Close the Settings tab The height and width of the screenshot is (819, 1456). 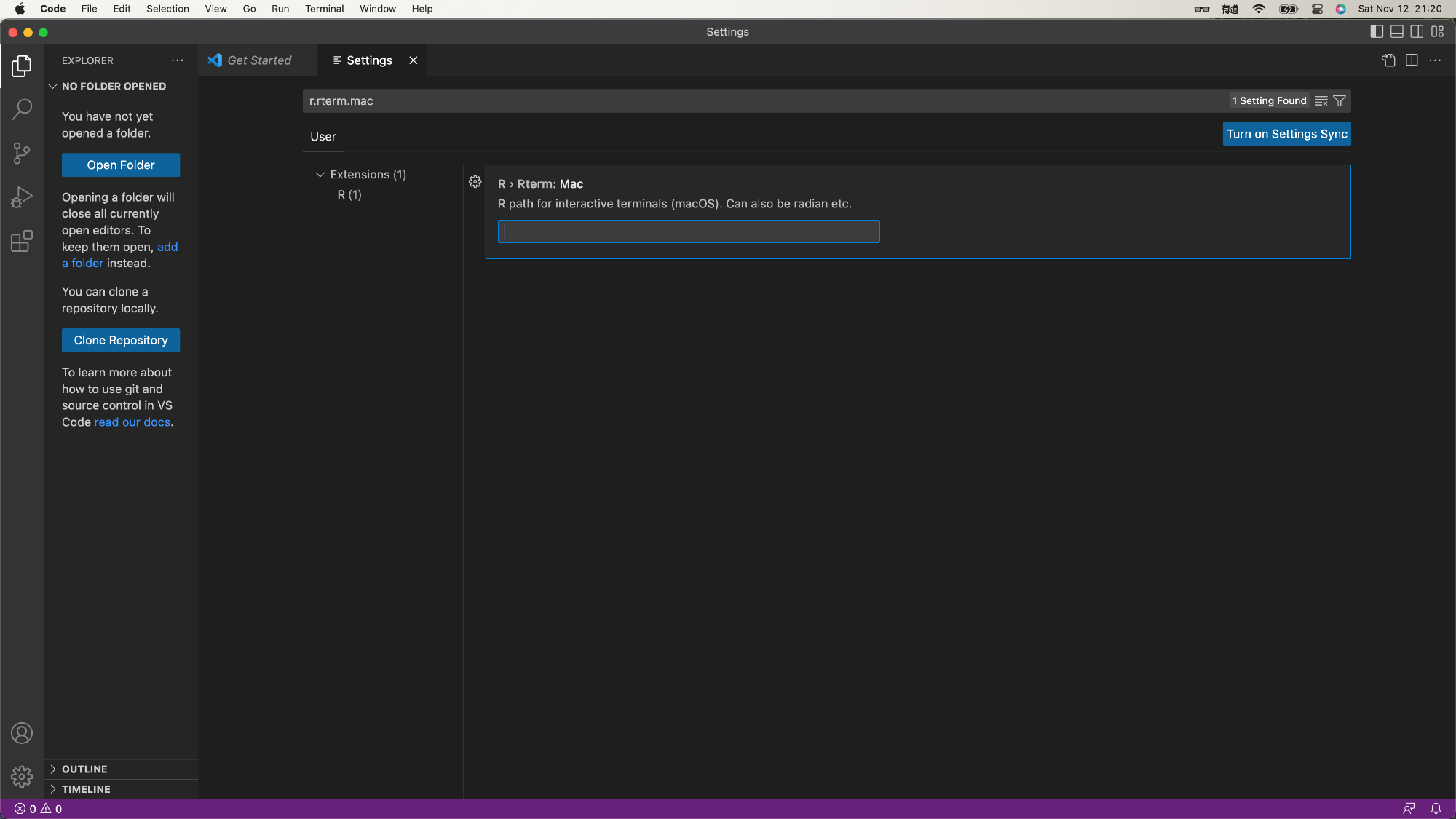coord(414,60)
